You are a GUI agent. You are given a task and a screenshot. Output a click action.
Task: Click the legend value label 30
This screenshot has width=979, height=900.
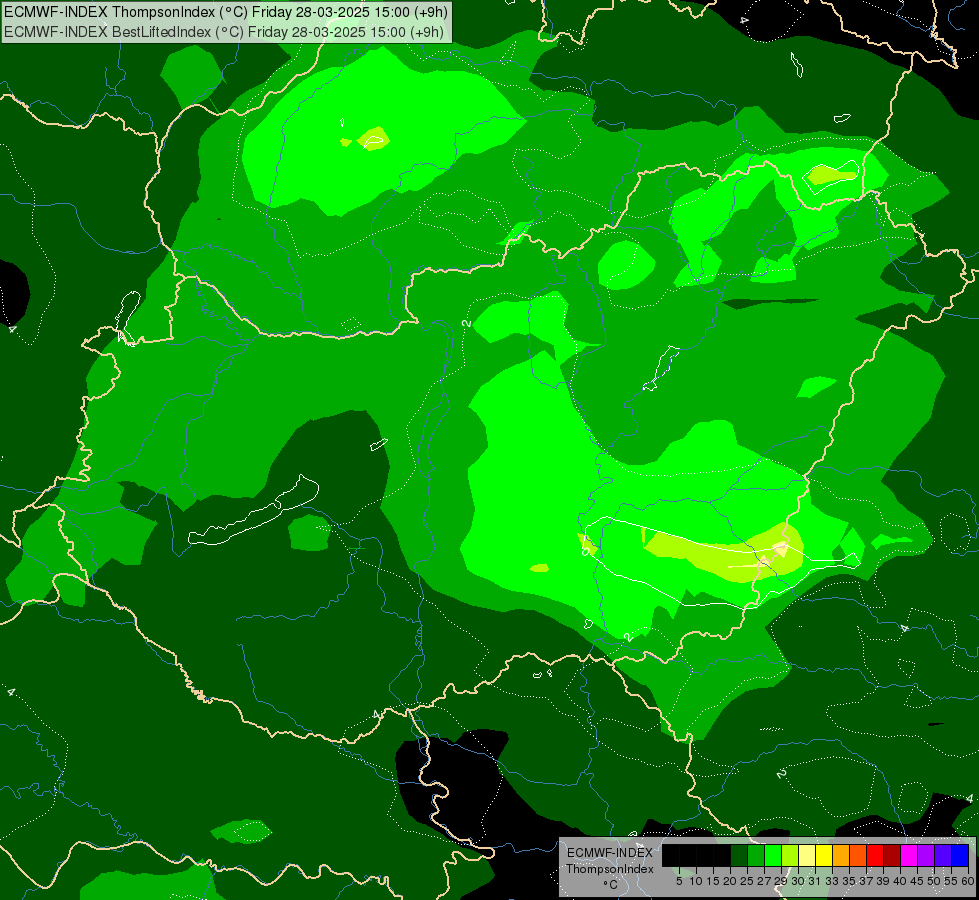pyautogui.click(x=799, y=881)
